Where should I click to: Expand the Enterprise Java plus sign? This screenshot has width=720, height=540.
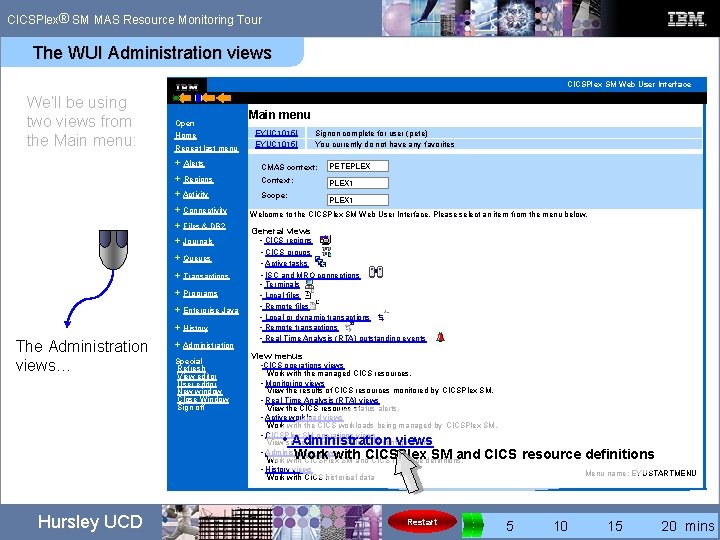177,310
